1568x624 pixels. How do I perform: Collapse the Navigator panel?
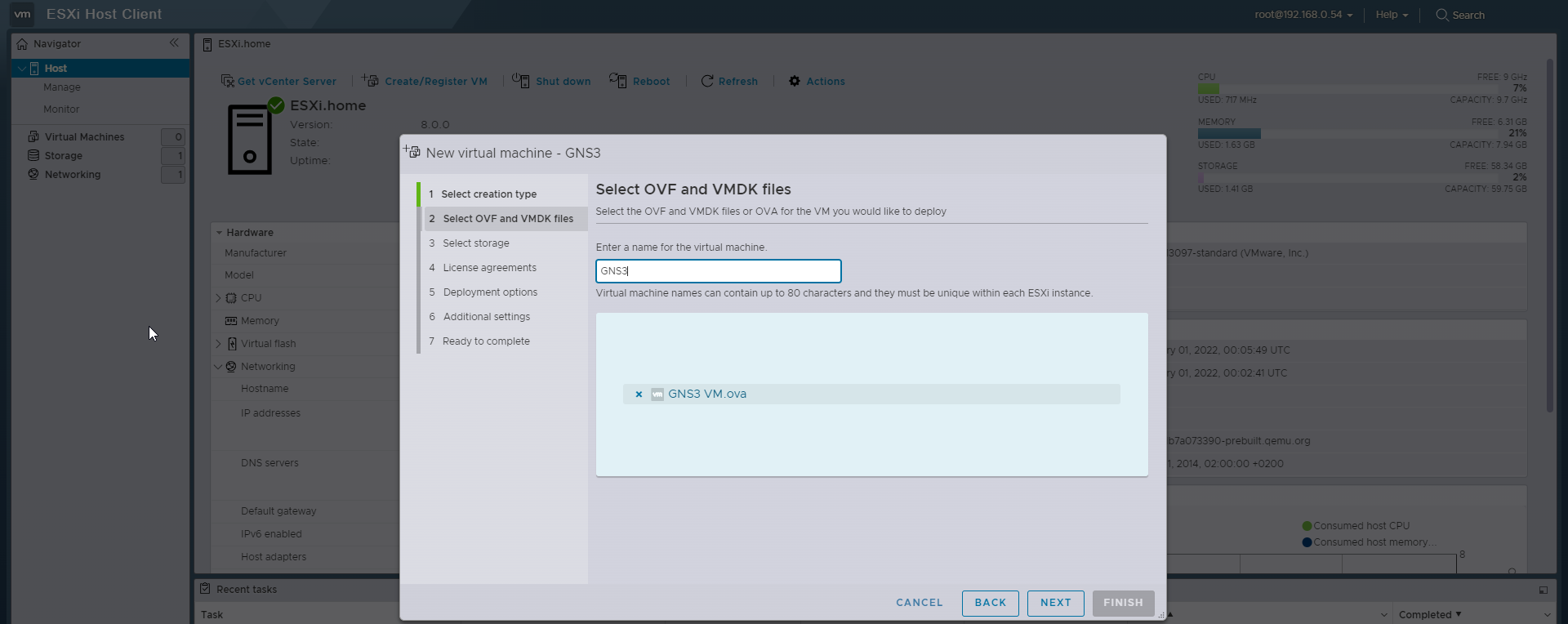pos(174,43)
